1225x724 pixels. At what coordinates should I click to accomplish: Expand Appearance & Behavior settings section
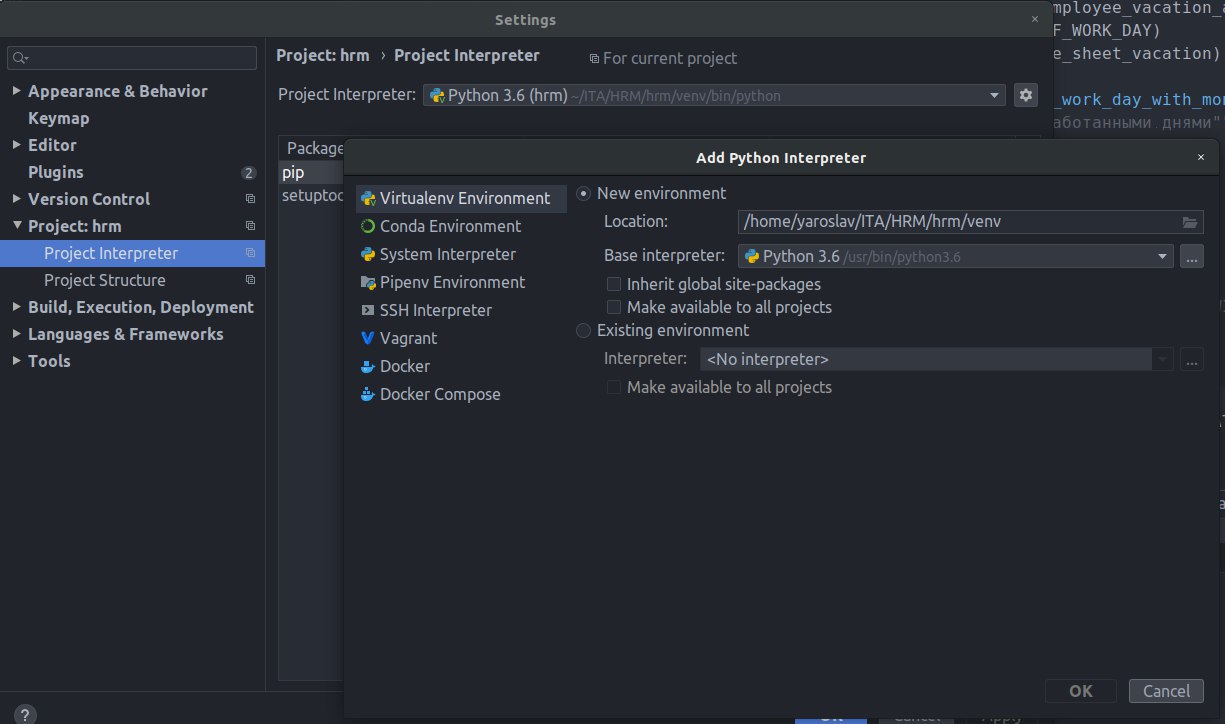pyautogui.click(x=16, y=91)
